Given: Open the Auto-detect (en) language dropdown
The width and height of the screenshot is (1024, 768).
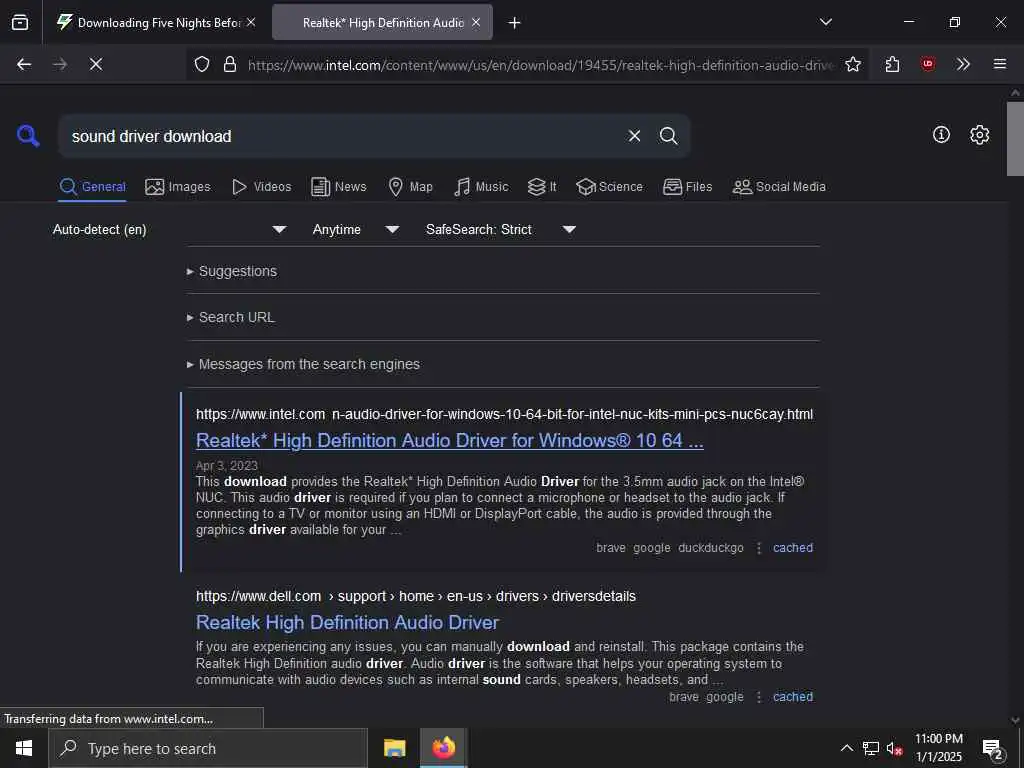Looking at the screenshot, I should click(169, 229).
